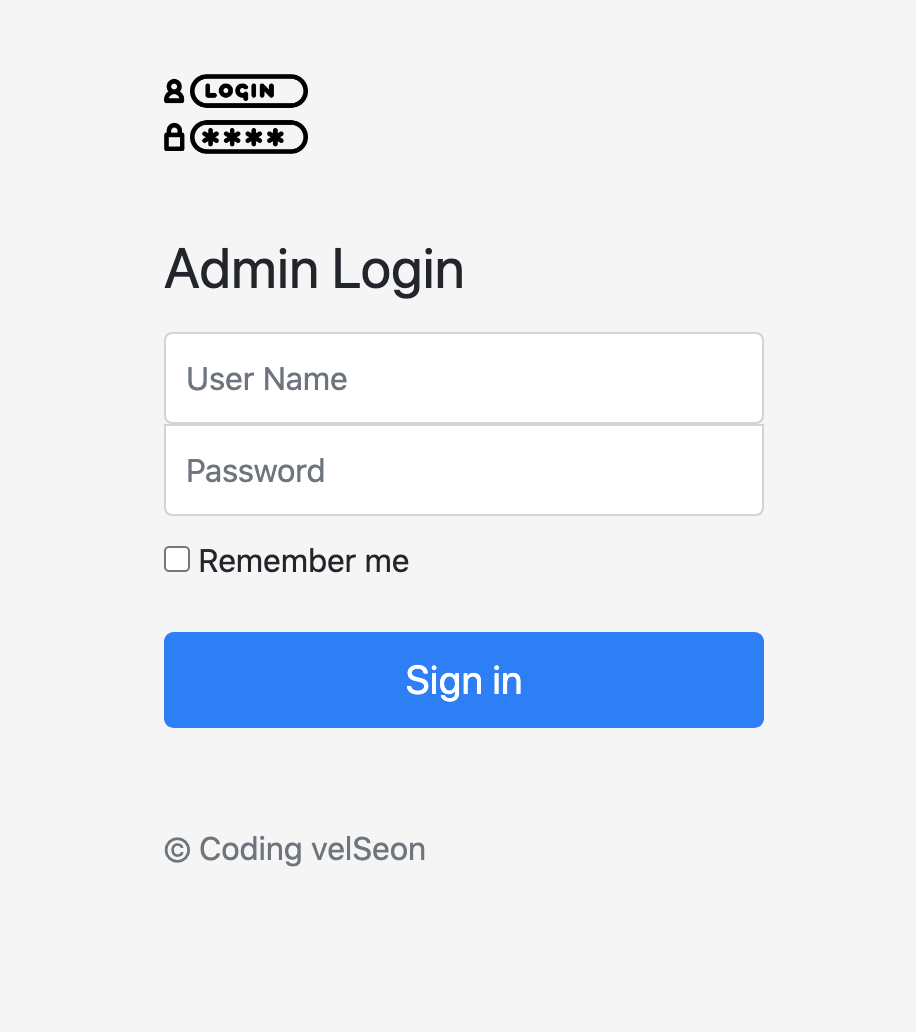916x1032 pixels.
Task: Click the user silhouette icon in the logo
Action: 174,92
